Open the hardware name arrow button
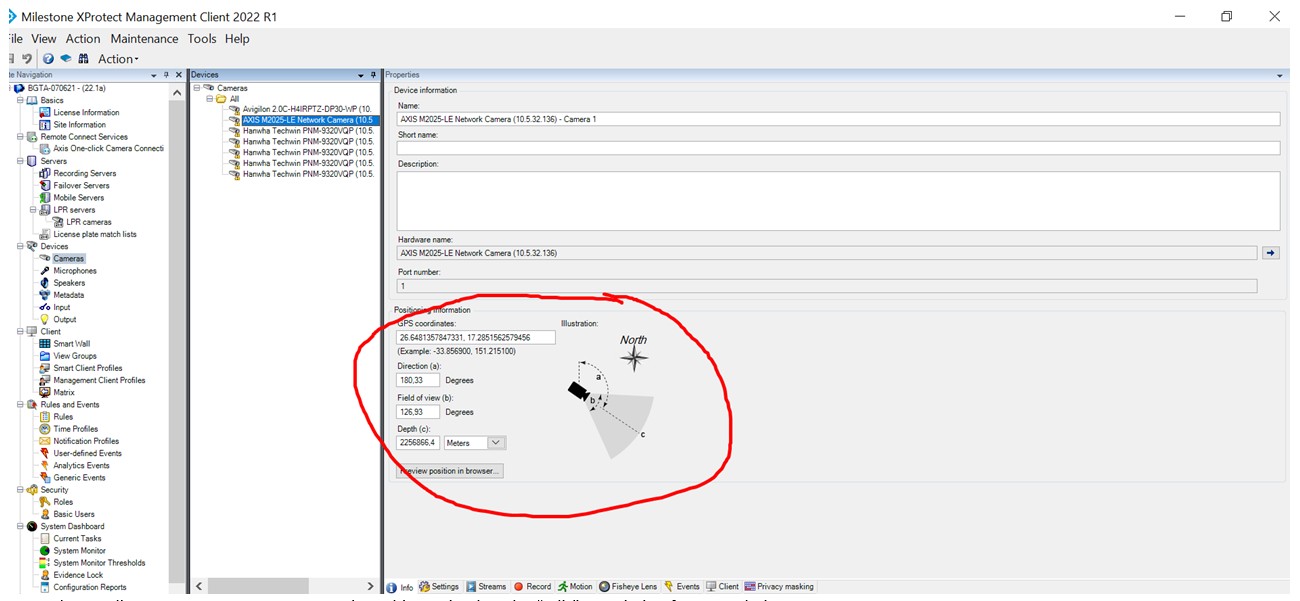The image size is (1300, 601). coord(1271,253)
